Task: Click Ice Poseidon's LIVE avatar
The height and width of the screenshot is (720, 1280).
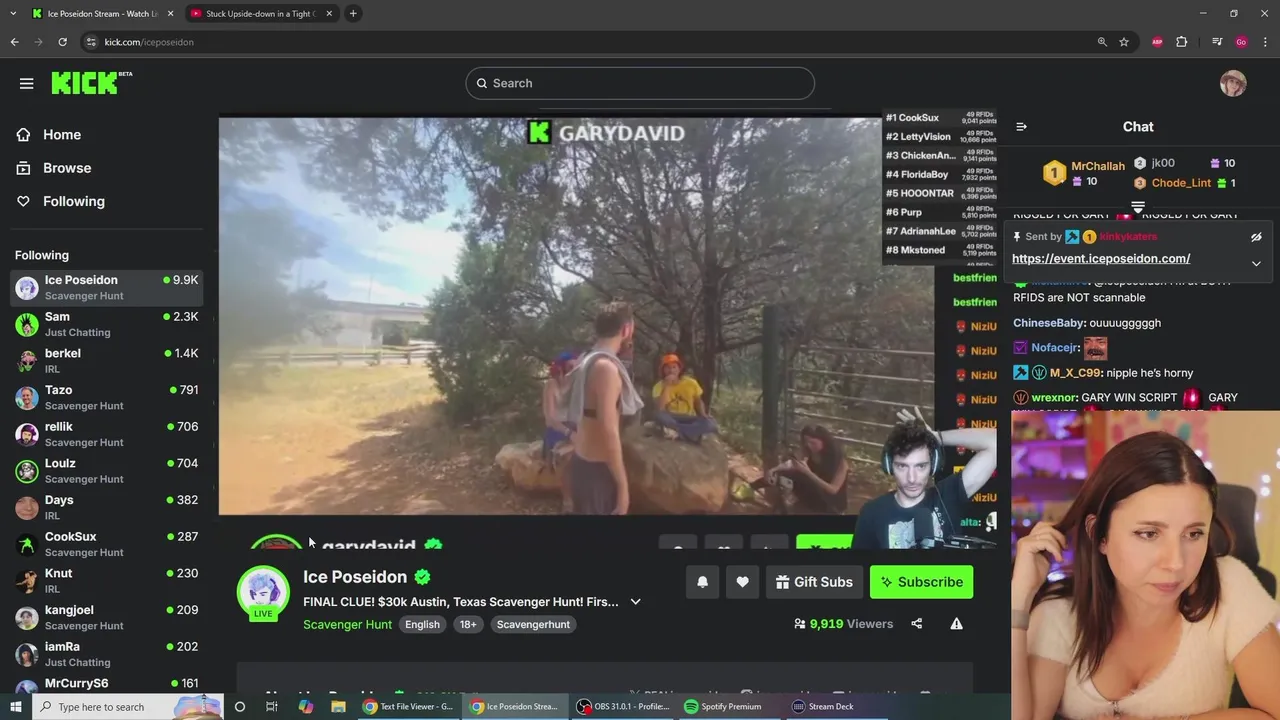Action: click(263, 592)
